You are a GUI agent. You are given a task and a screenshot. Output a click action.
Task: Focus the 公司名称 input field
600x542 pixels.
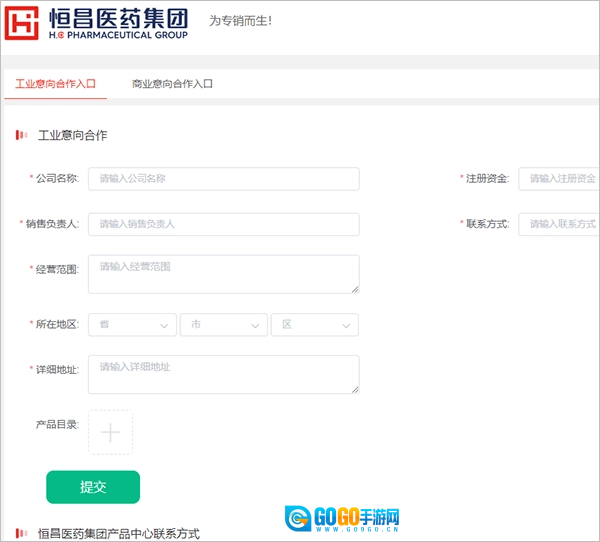pos(223,179)
